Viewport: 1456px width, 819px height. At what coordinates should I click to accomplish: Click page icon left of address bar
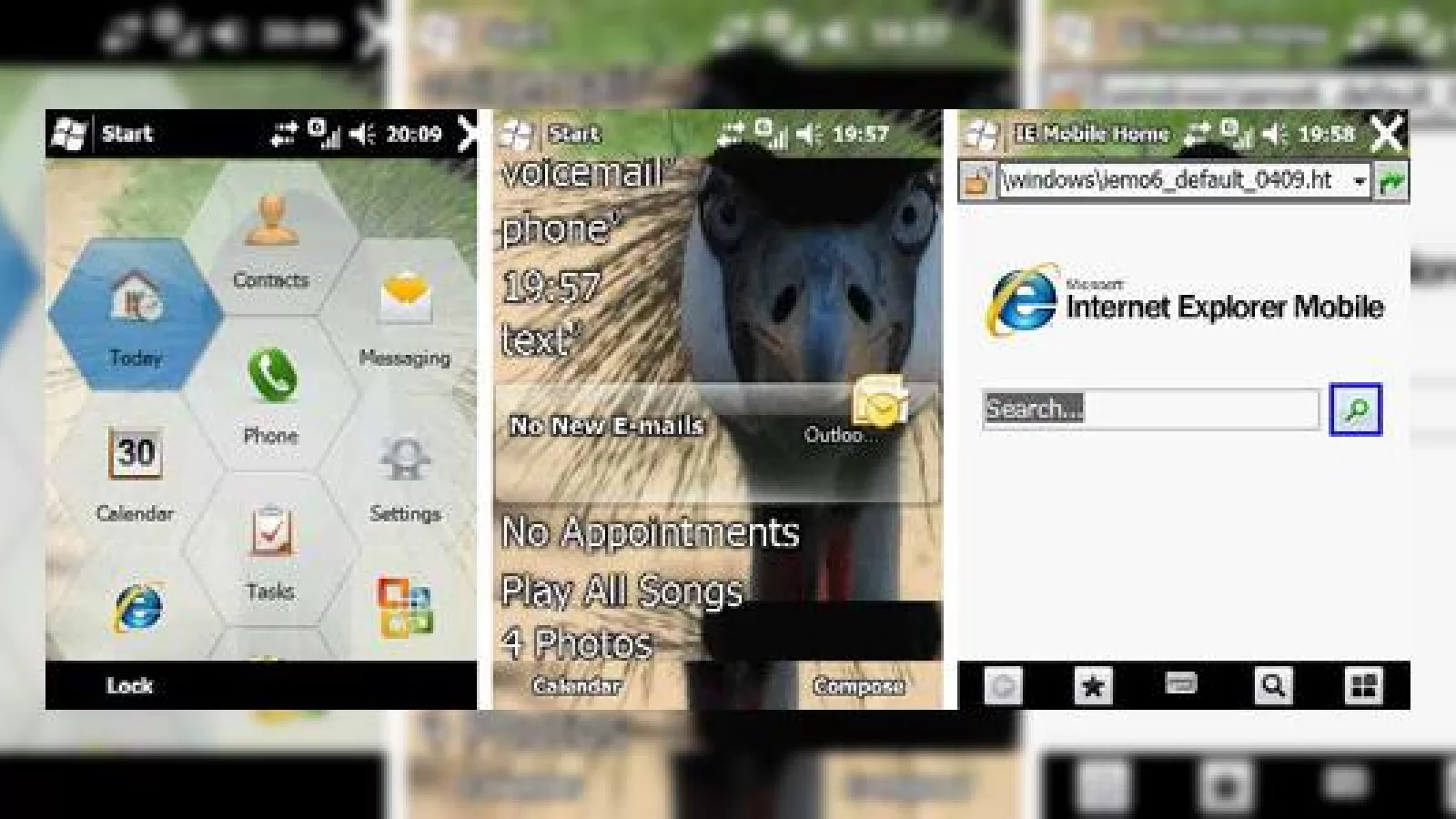(977, 181)
